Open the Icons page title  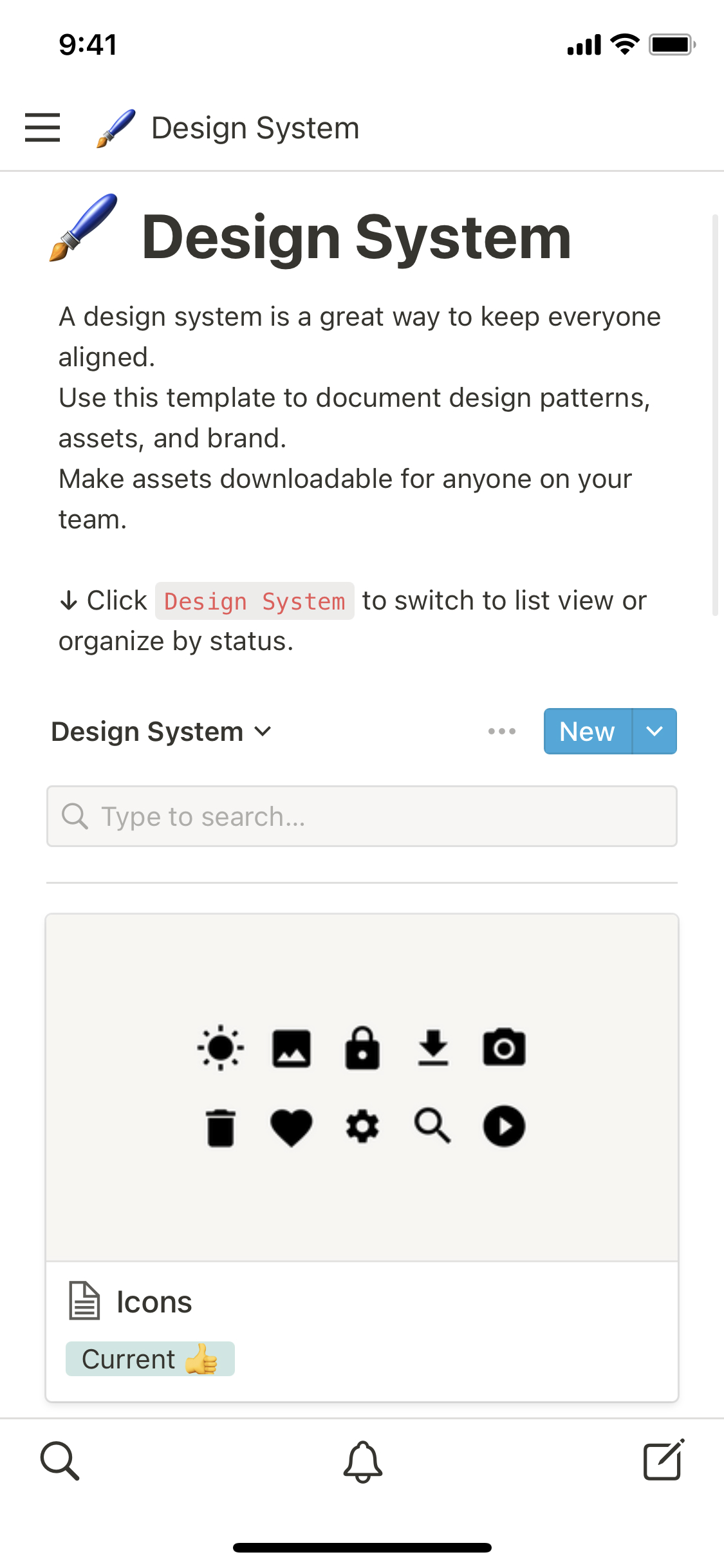tap(154, 1302)
